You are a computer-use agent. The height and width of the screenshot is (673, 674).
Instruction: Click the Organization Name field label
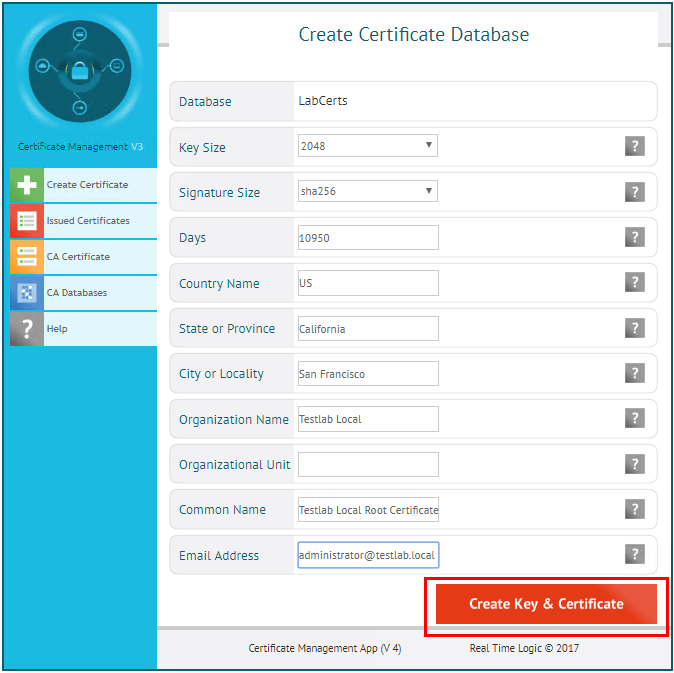pos(234,419)
